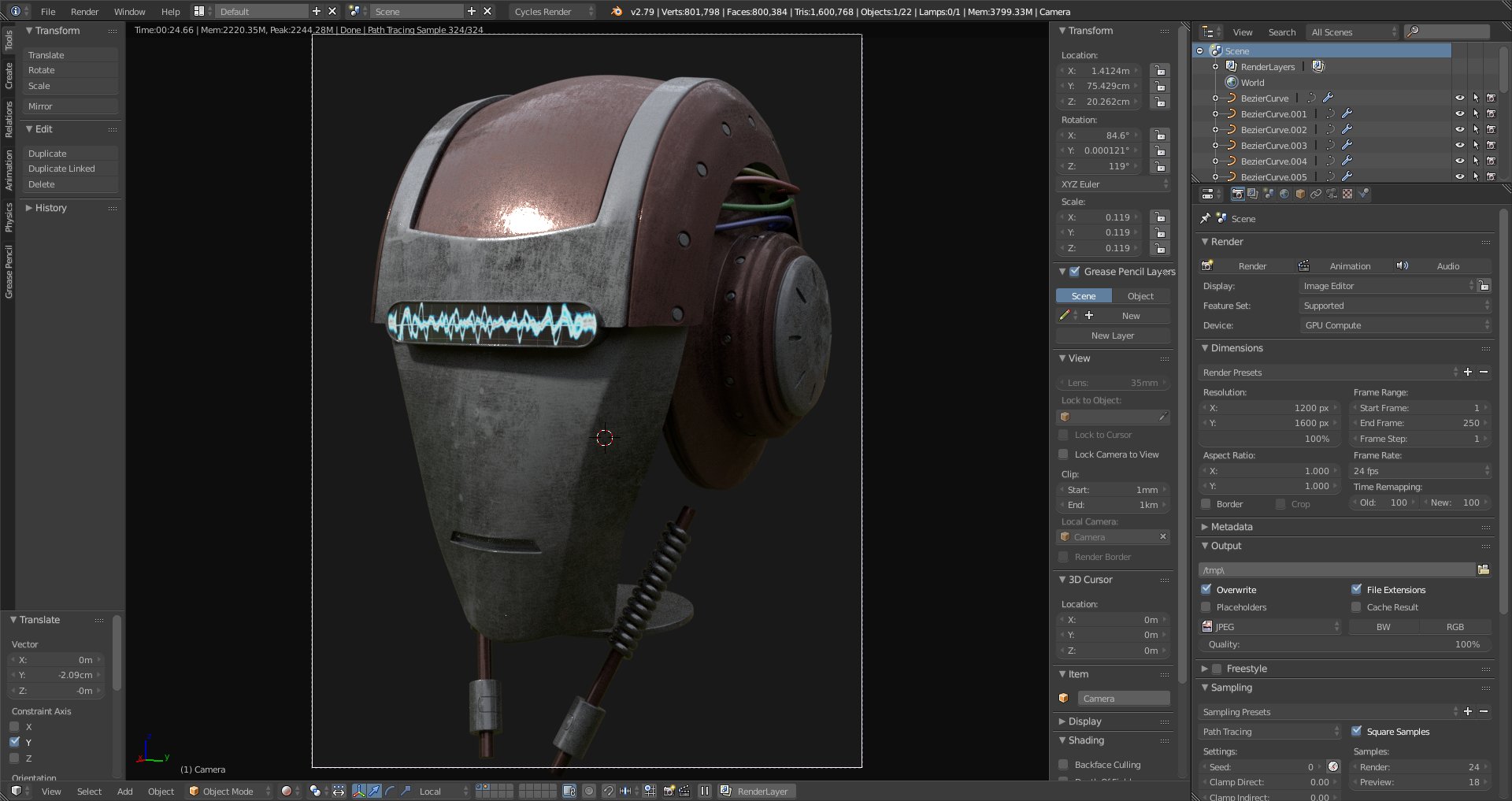This screenshot has height=801, width=1512.
Task: Enable proportional editing circle icon
Action: pos(589,791)
